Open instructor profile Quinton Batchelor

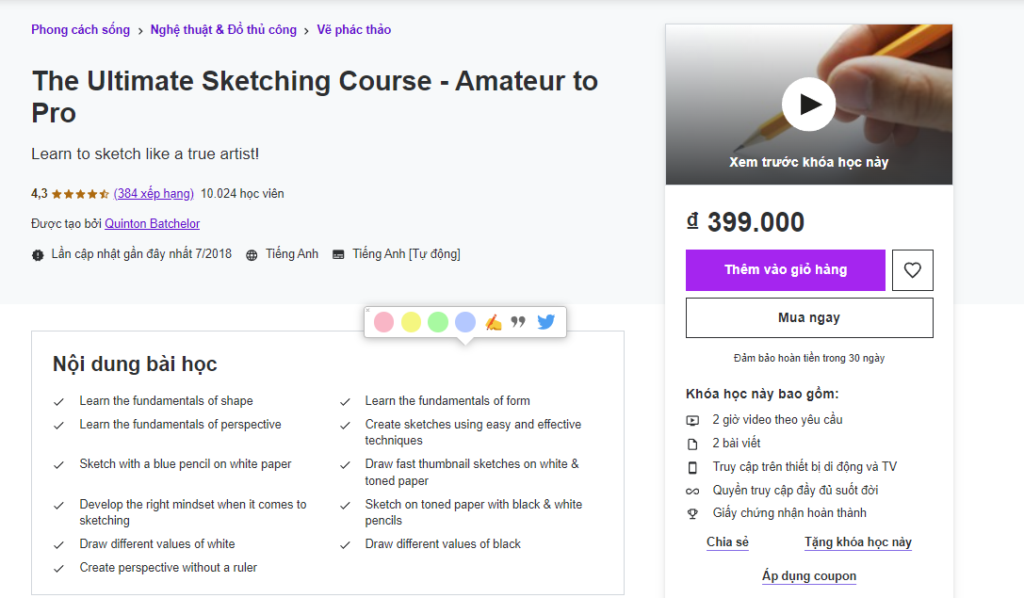[152, 223]
